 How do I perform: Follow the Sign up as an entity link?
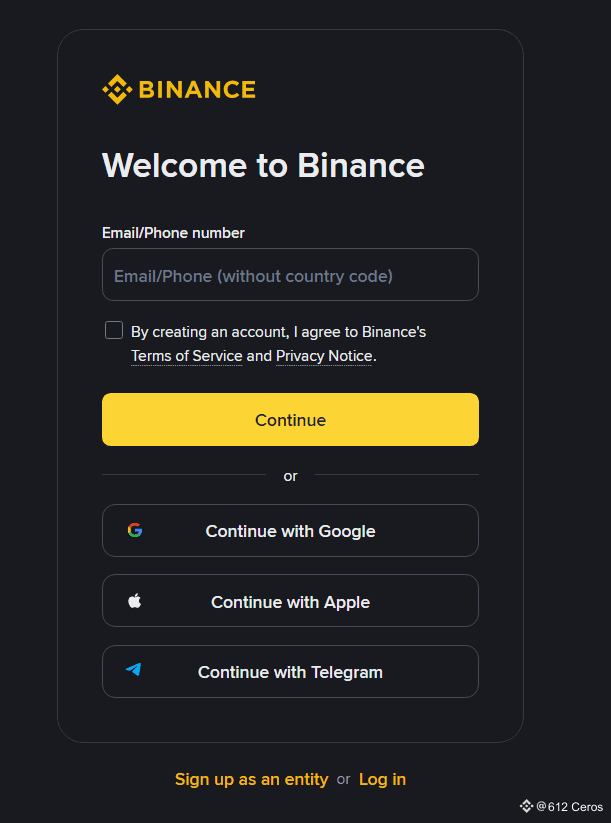click(x=251, y=779)
